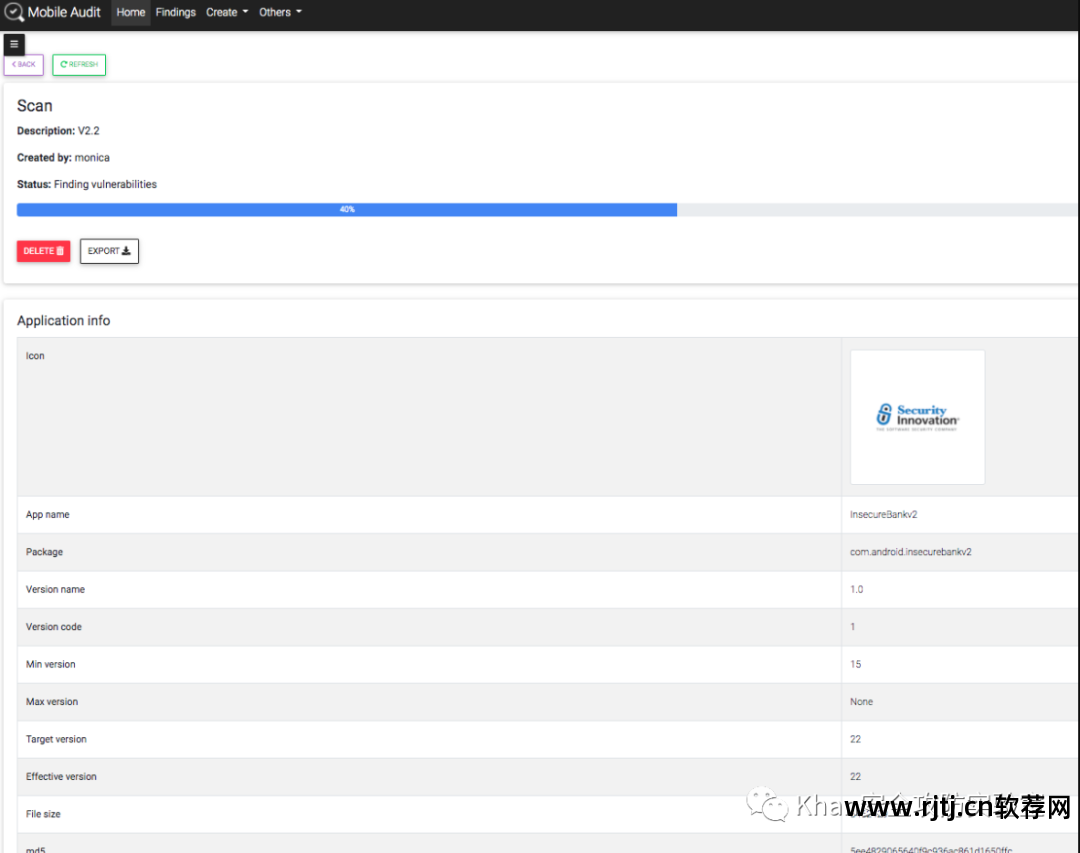
Task: Delete the scan with DELETE button
Action: 43,251
